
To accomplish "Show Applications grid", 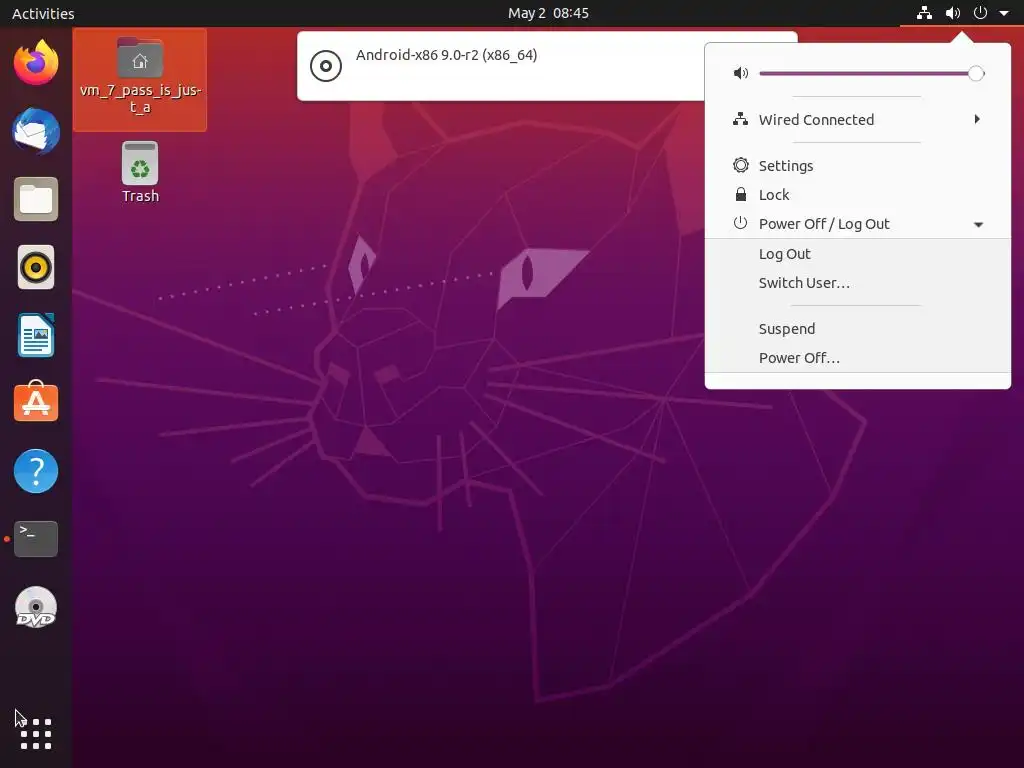I will click(36, 734).
